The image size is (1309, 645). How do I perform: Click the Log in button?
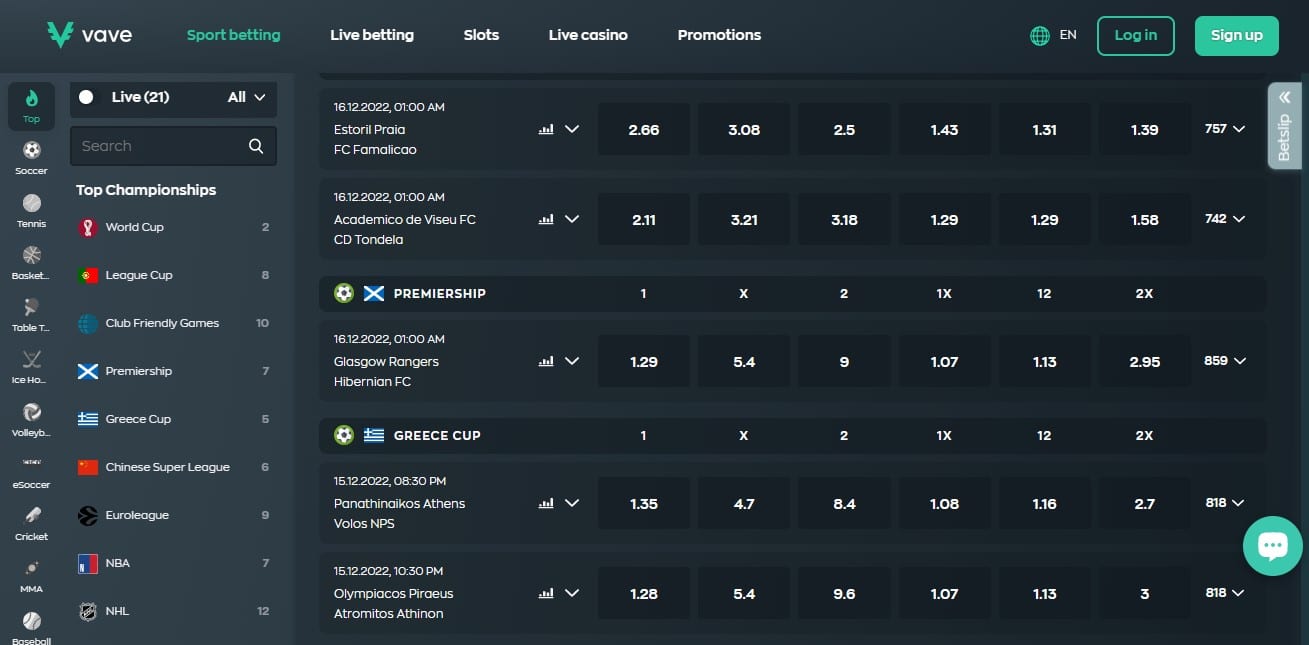(1135, 35)
